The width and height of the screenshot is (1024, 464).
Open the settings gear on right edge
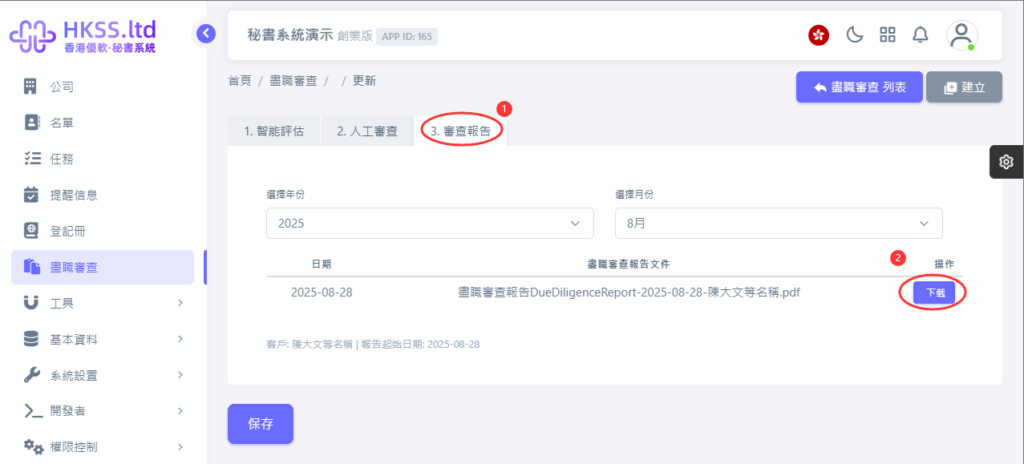pyautogui.click(x=1006, y=162)
